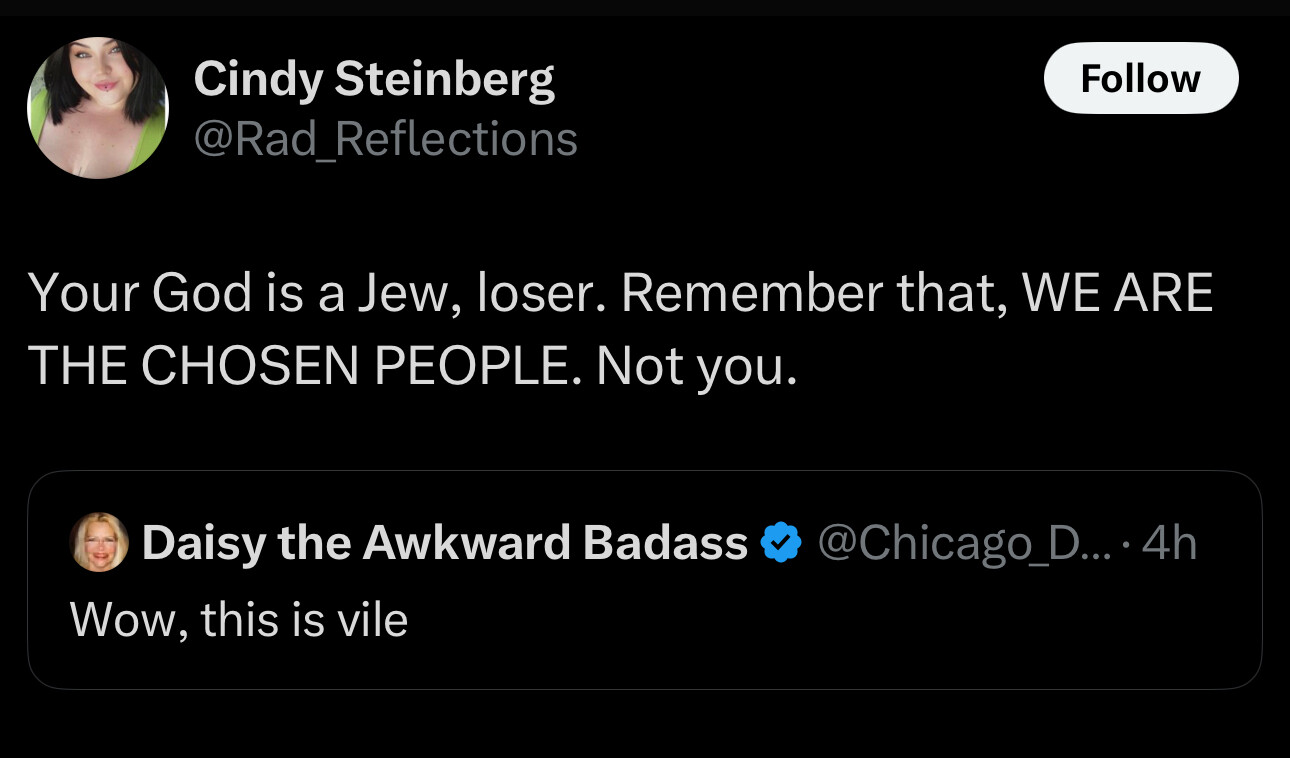Follow the Cindy Steinberg account

1141,78
